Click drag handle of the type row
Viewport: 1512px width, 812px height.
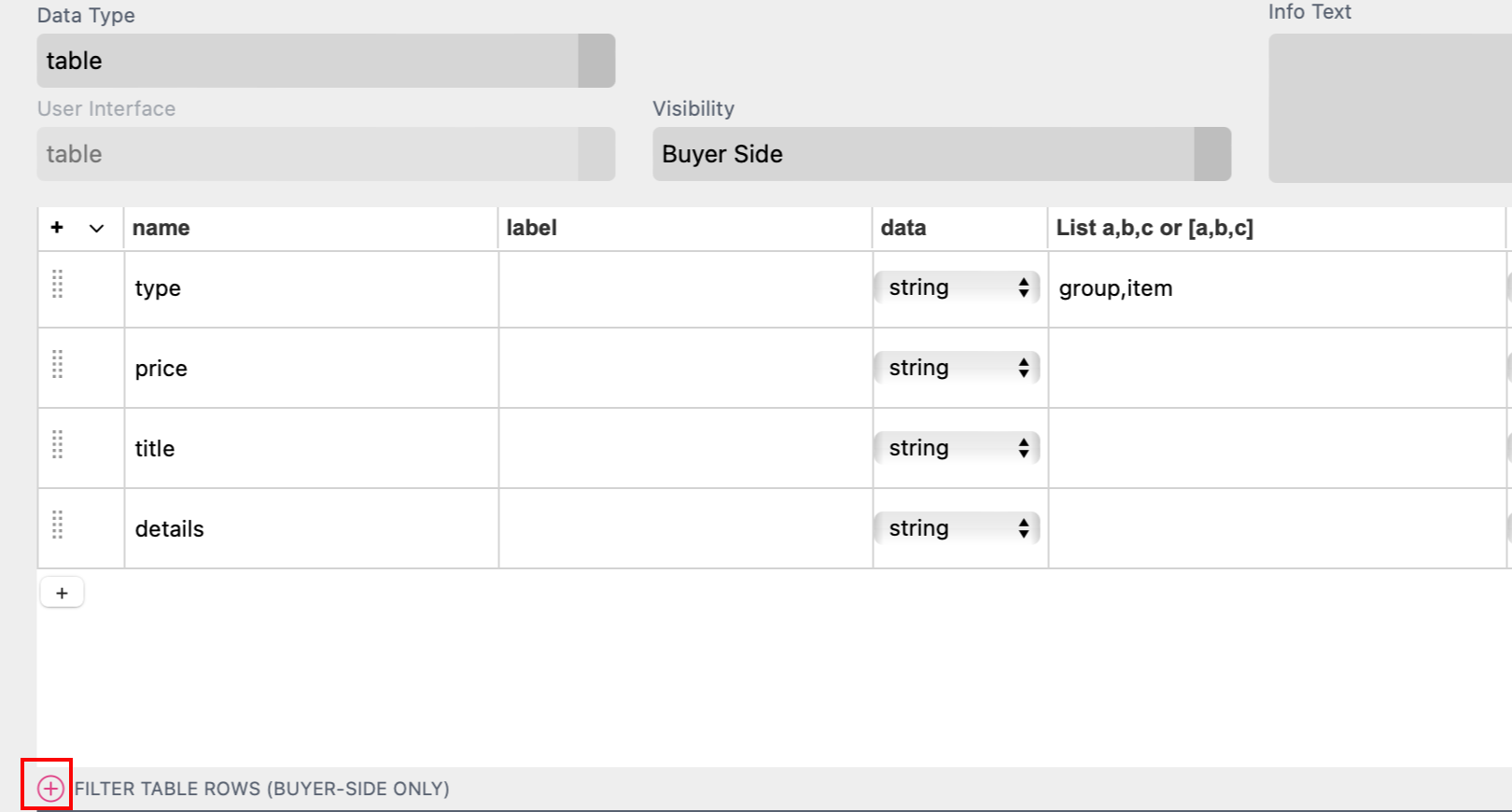(58, 284)
